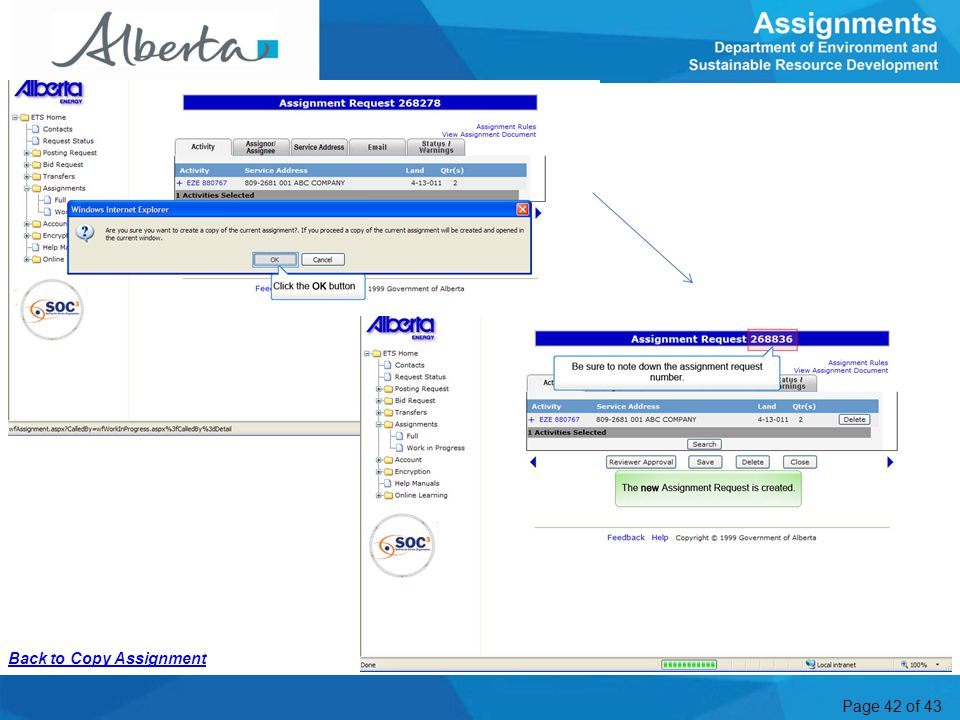
Task: Open Bid Request in the upper tree
Action: click(x=62, y=165)
